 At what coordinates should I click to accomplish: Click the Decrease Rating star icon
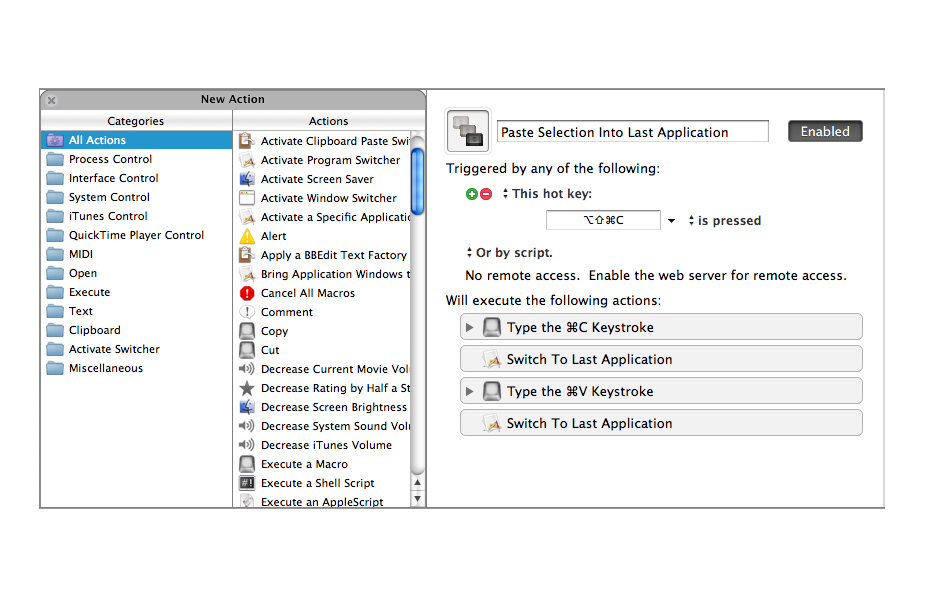click(x=247, y=388)
